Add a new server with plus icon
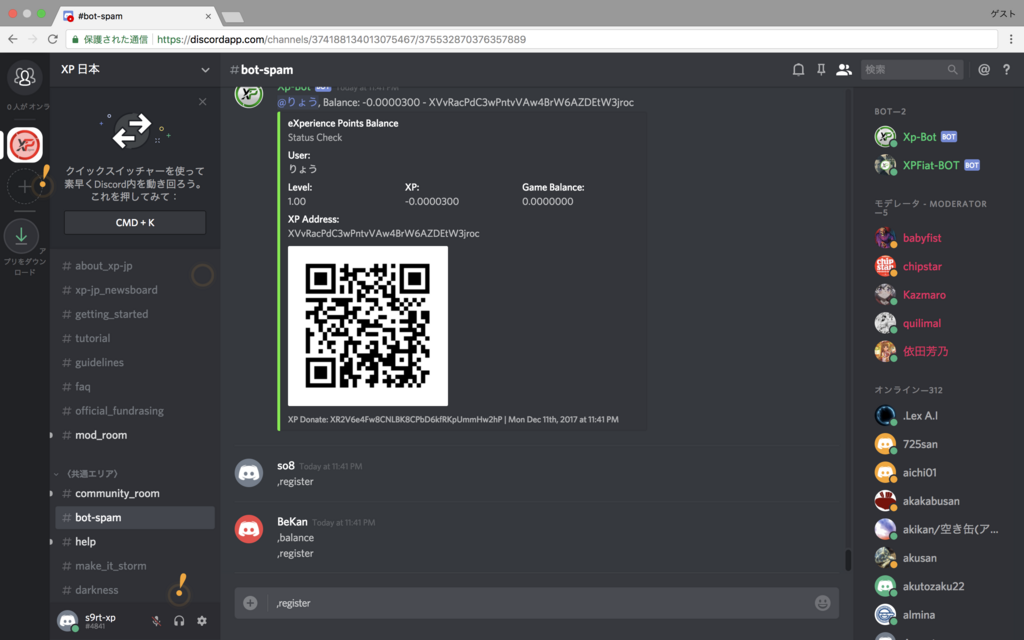This screenshot has height=640, width=1024. point(25,187)
